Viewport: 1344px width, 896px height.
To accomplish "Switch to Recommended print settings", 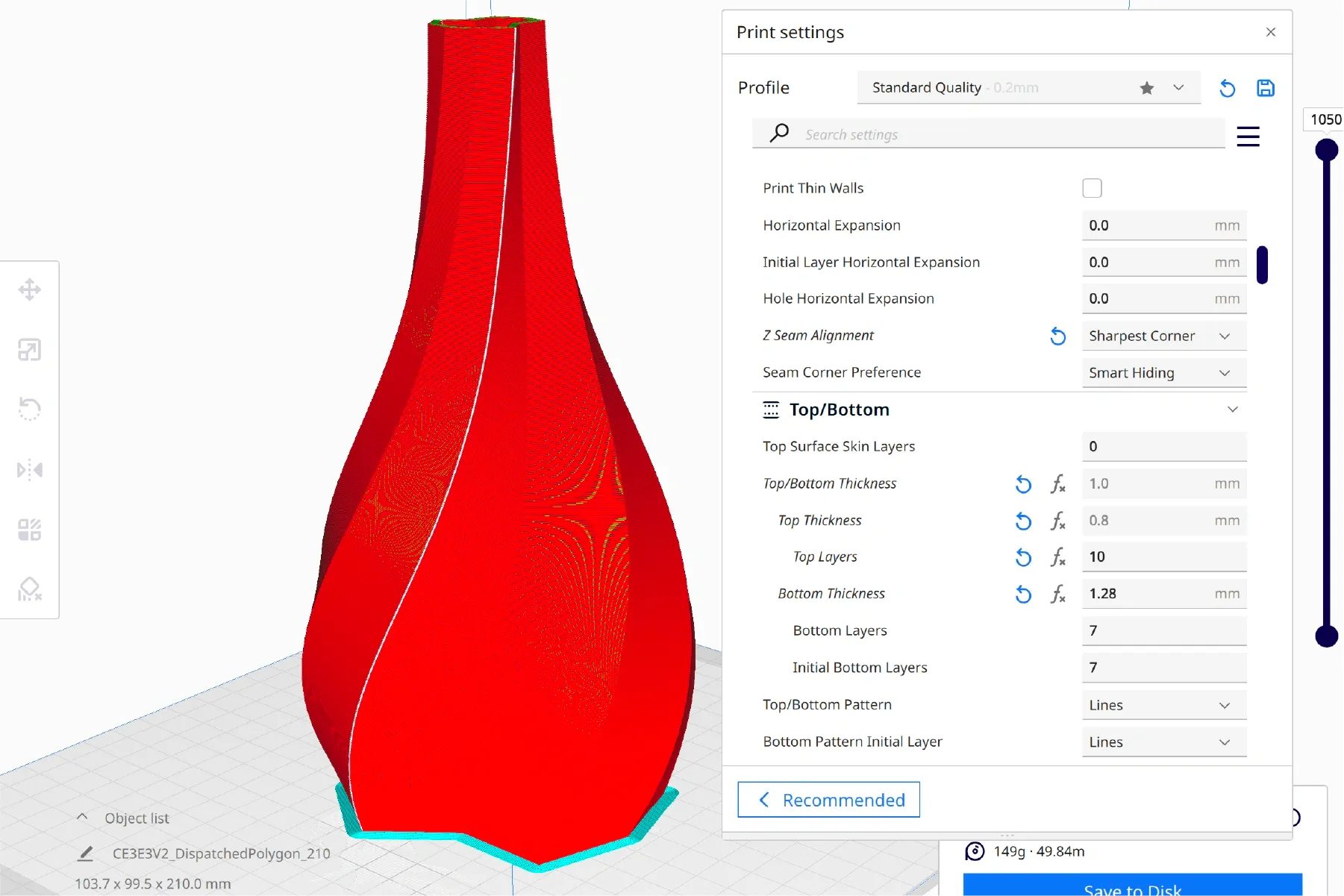I will click(x=828, y=800).
